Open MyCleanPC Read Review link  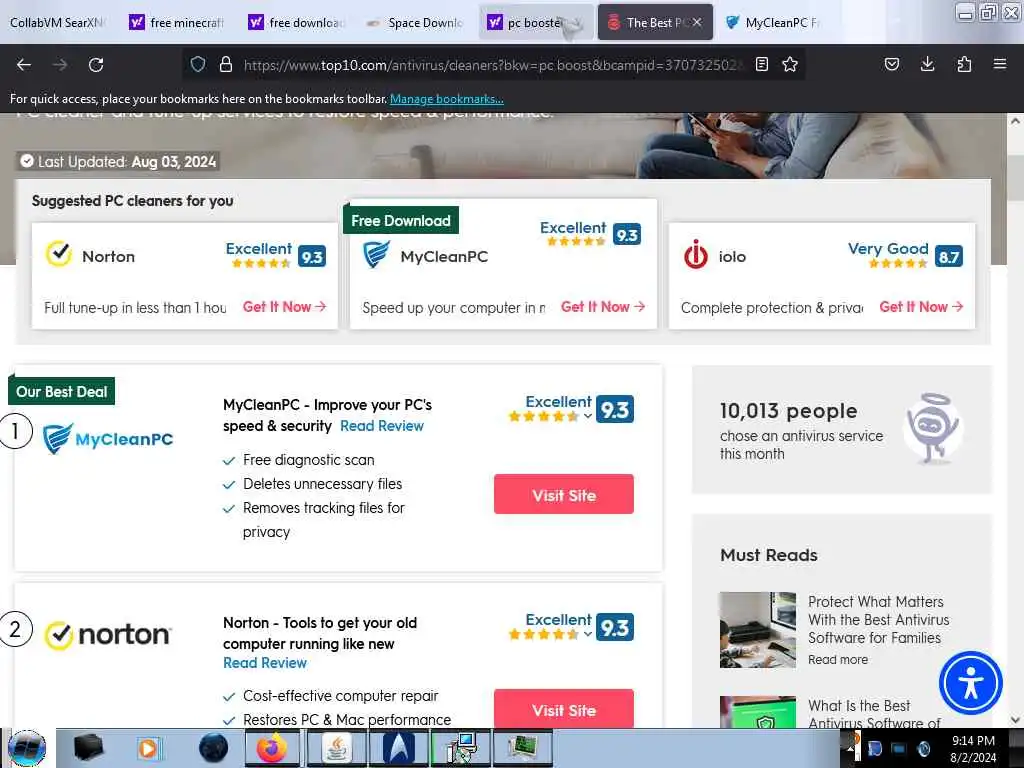tap(382, 426)
